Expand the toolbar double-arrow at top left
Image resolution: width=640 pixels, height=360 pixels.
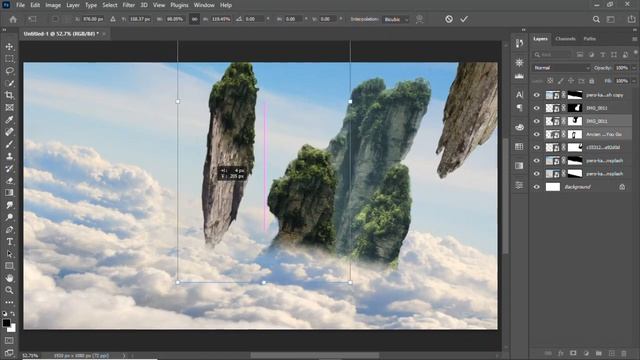[x=4, y=30]
